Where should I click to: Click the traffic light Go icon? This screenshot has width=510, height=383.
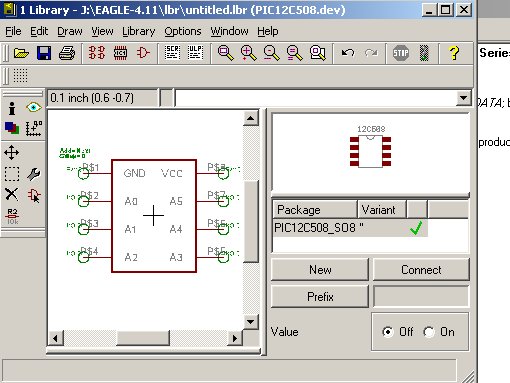(424, 53)
